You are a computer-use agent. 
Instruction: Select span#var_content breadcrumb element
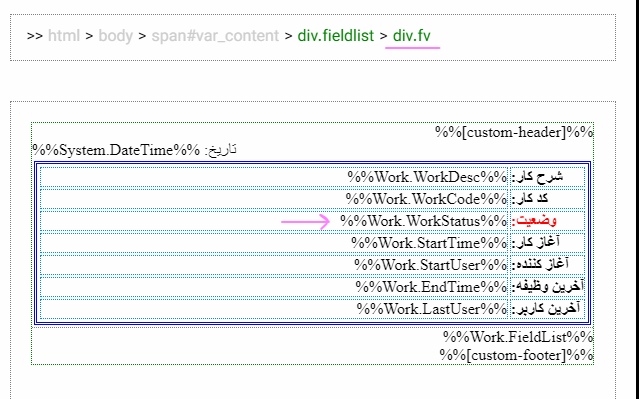click(215, 35)
